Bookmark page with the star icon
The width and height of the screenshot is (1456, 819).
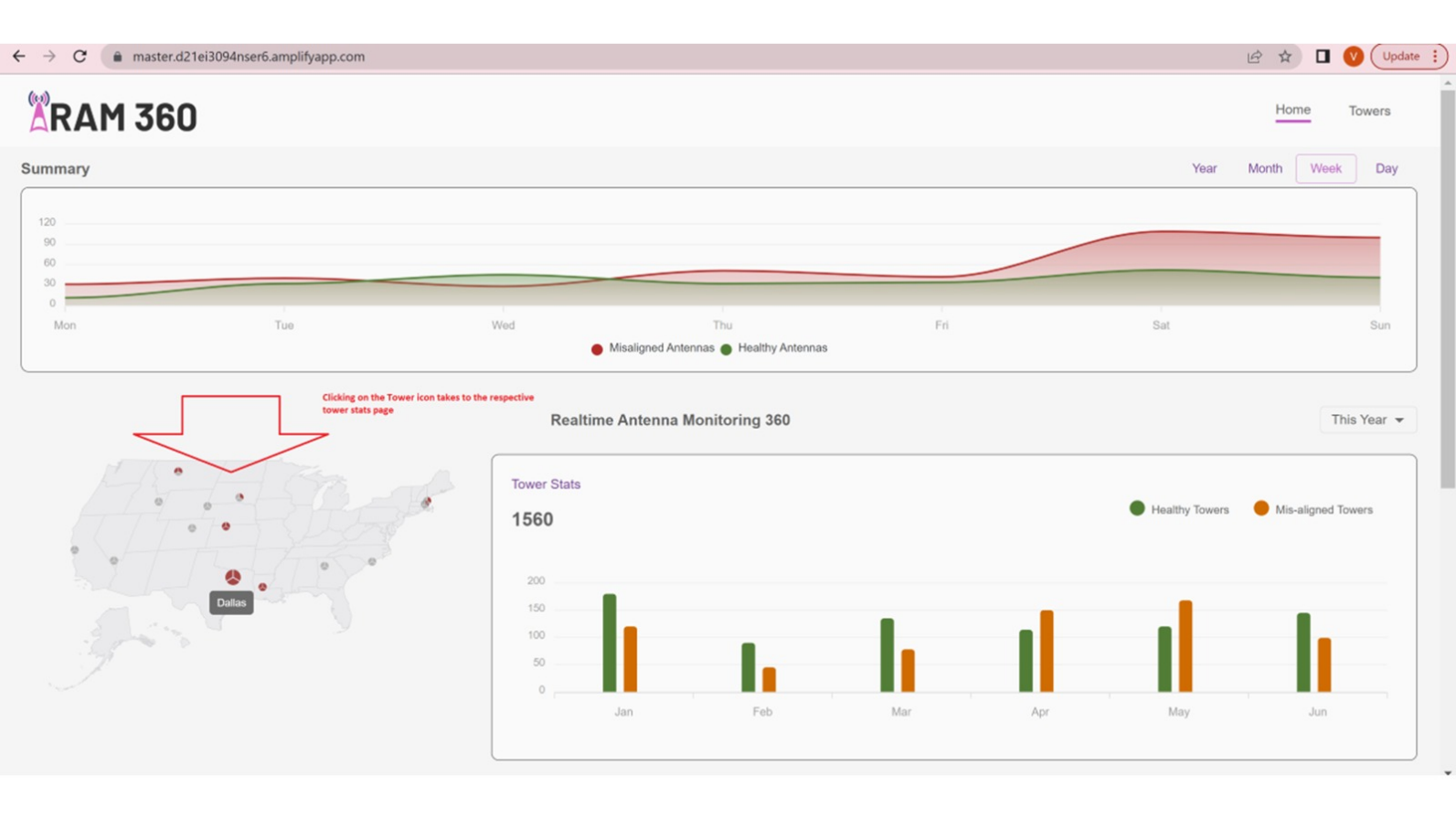(1285, 57)
